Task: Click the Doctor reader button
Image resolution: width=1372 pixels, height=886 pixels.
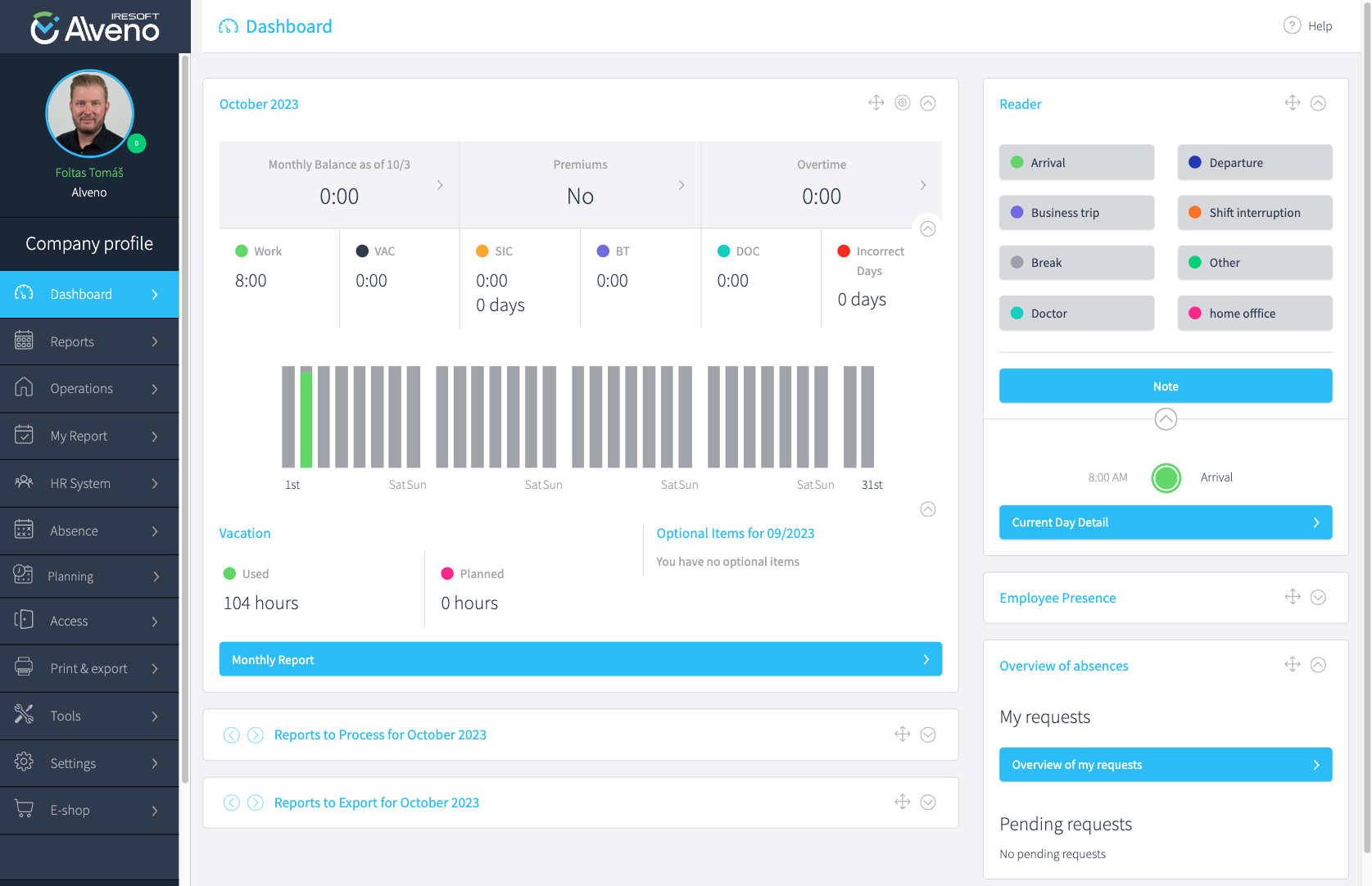Action: point(1076,313)
